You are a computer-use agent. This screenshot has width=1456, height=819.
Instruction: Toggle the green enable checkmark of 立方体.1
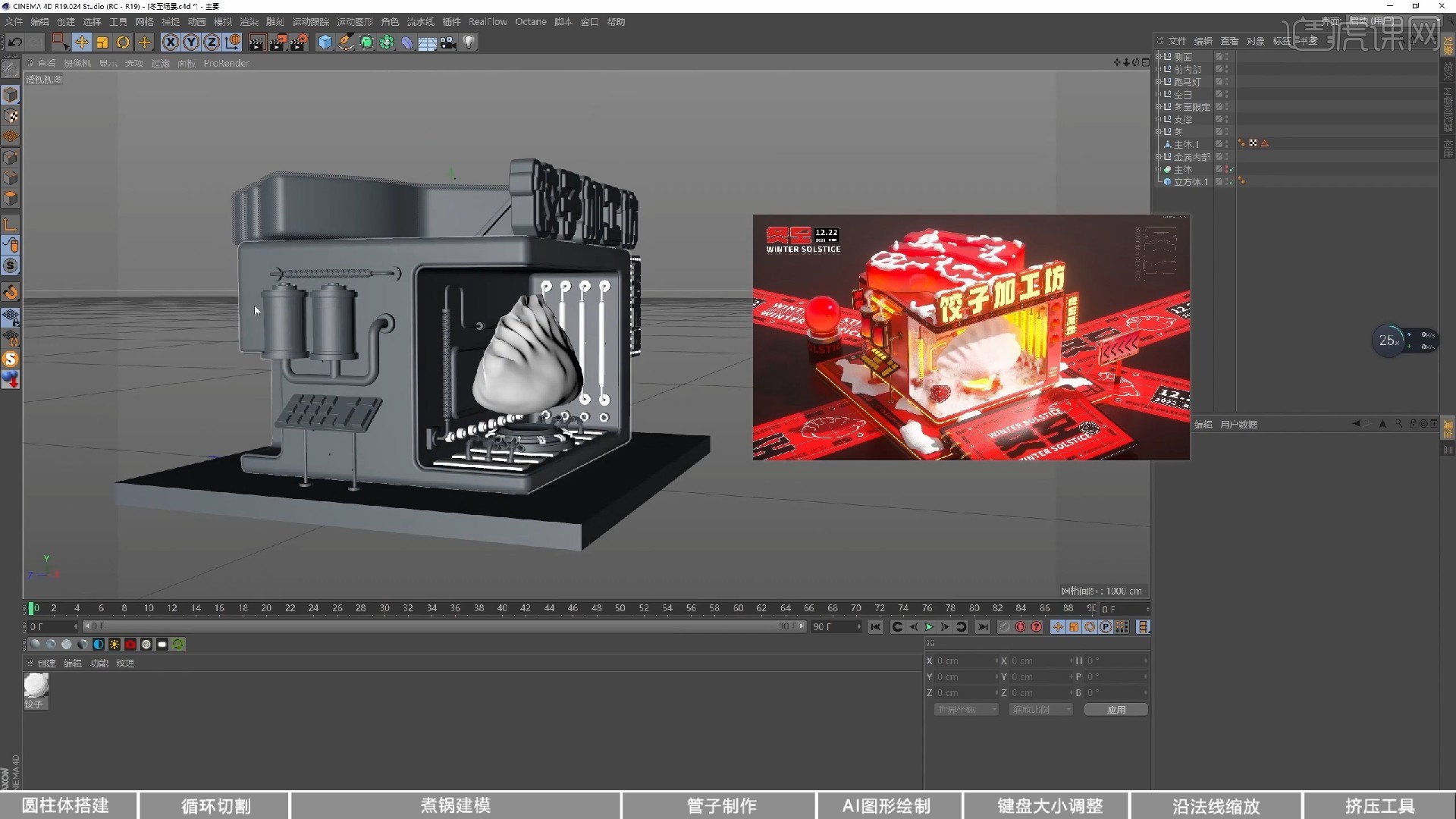pos(1232,182)
